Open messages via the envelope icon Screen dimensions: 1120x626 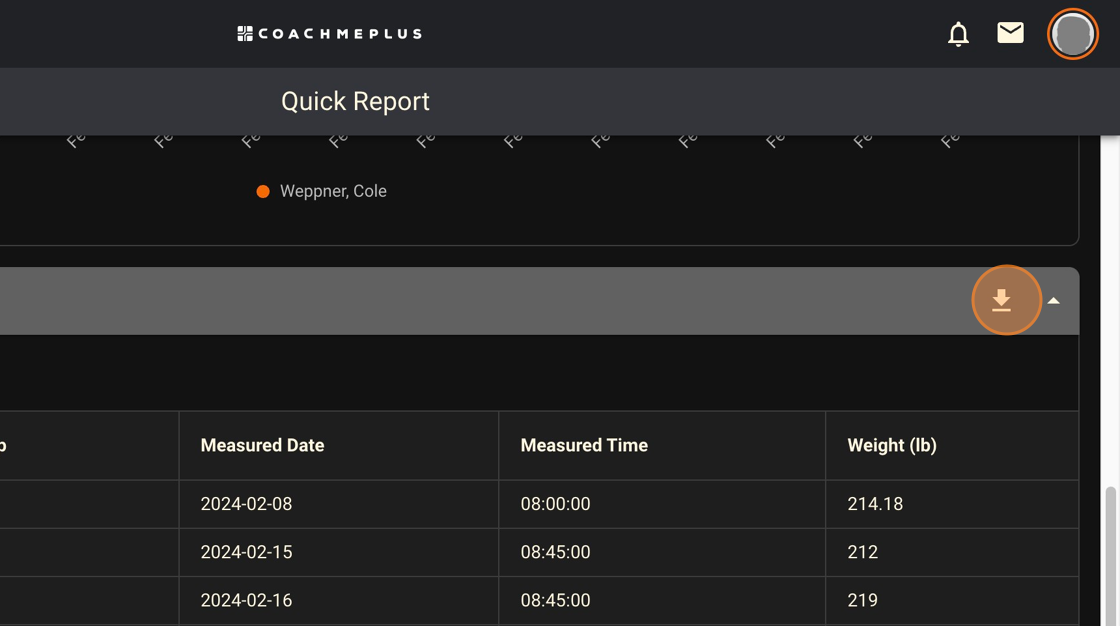1010,32
